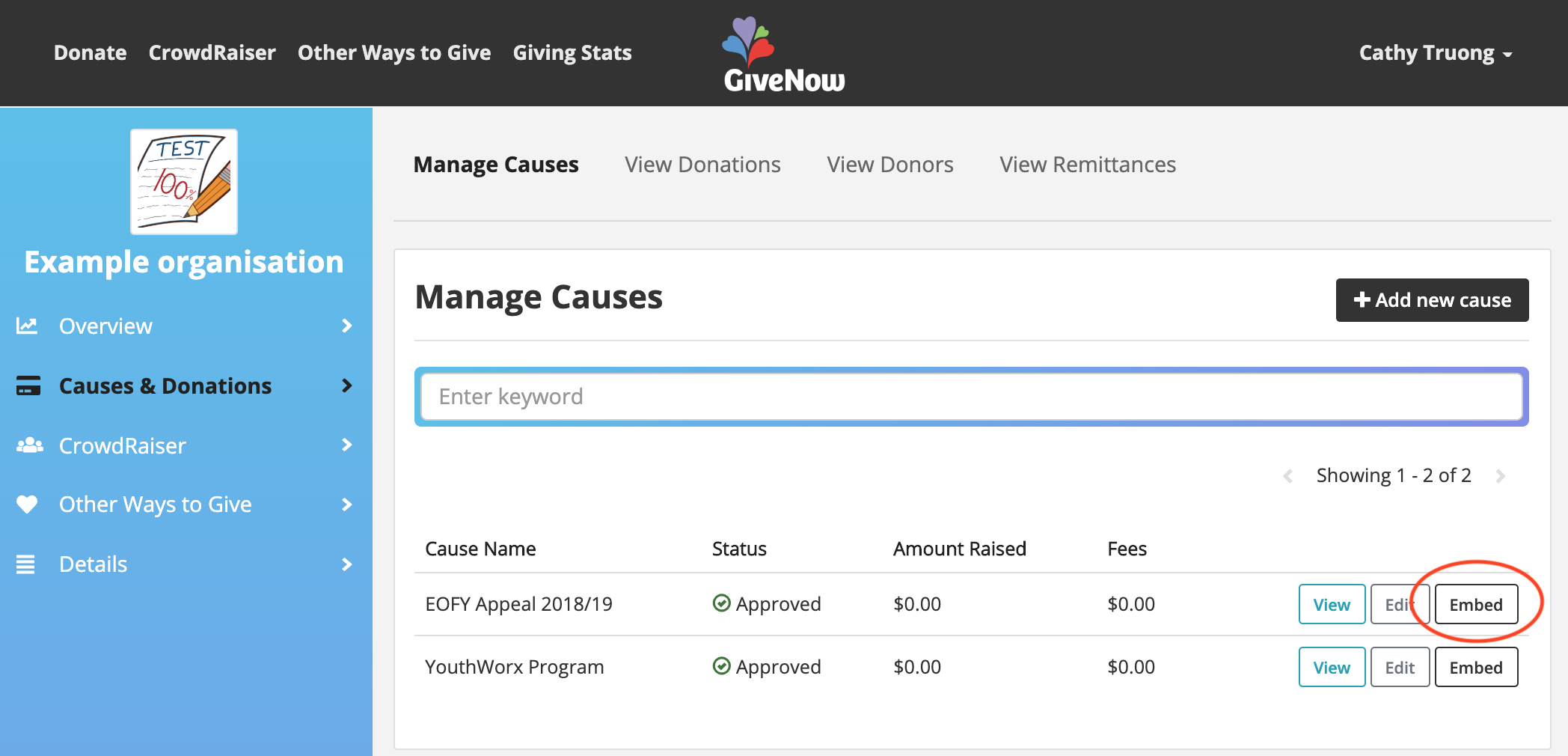Screen dimensions: 1568x756
Task: Select sidebar Other Ways to Give item
Action: (x=185, y=504)
